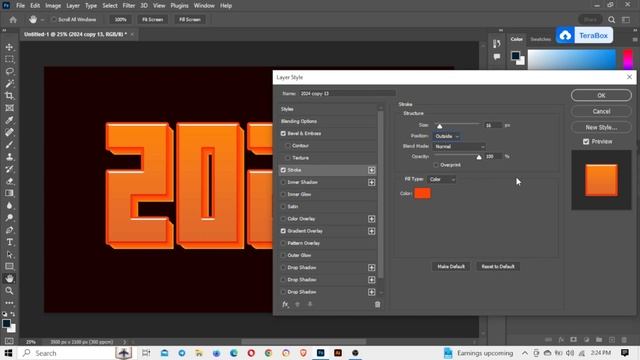Toggle Gradient Overlay checkbox
The image size is (640, 360).
(283, 231)
